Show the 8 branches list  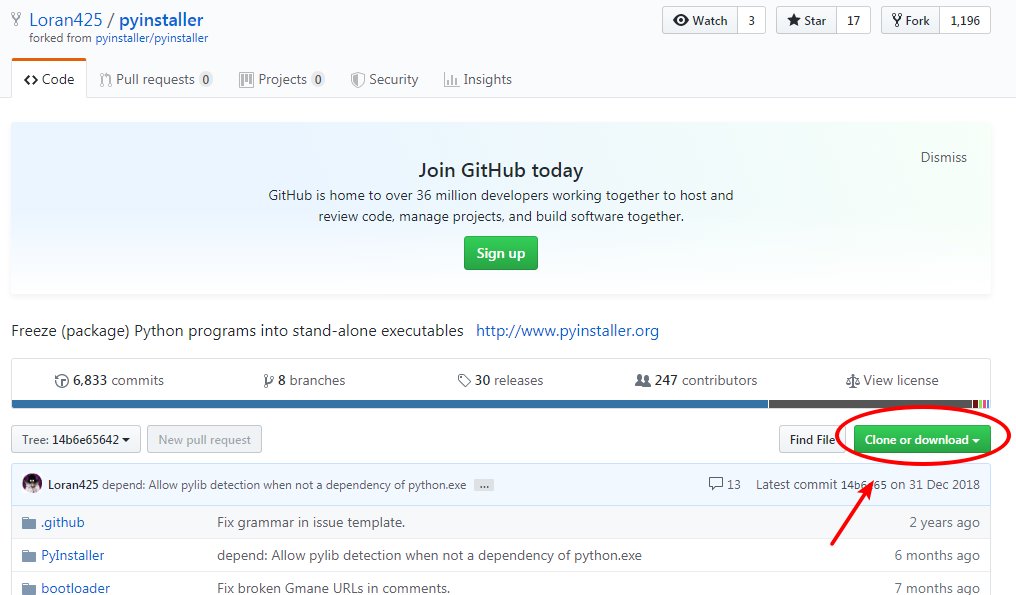tap(304, 380)
